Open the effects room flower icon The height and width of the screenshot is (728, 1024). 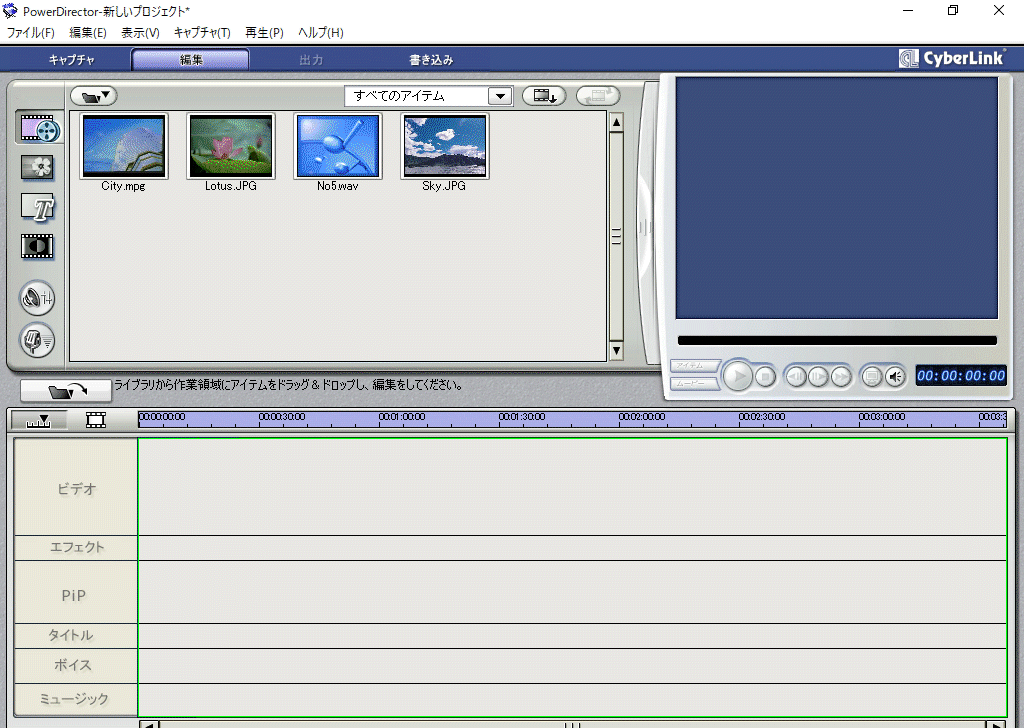tap(38, 168)
